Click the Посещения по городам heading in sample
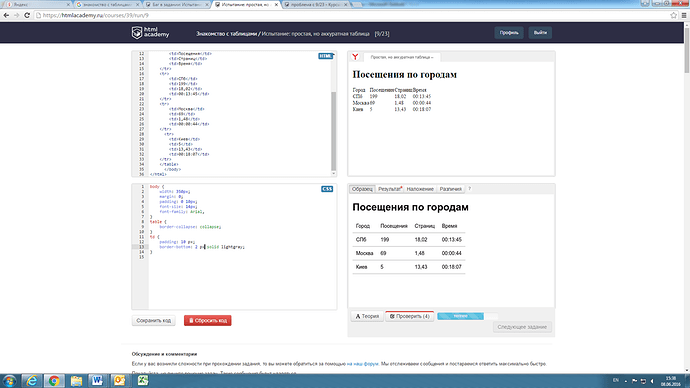The height and width of the screenshot is (388, 690). point(410,207)
